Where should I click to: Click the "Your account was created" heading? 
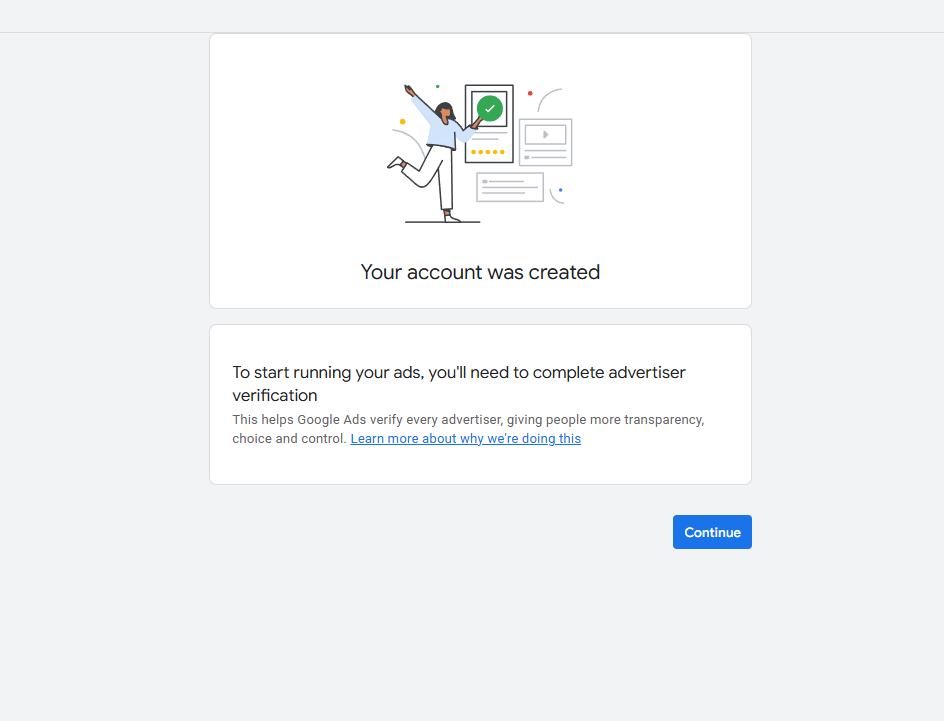point(480,272)
